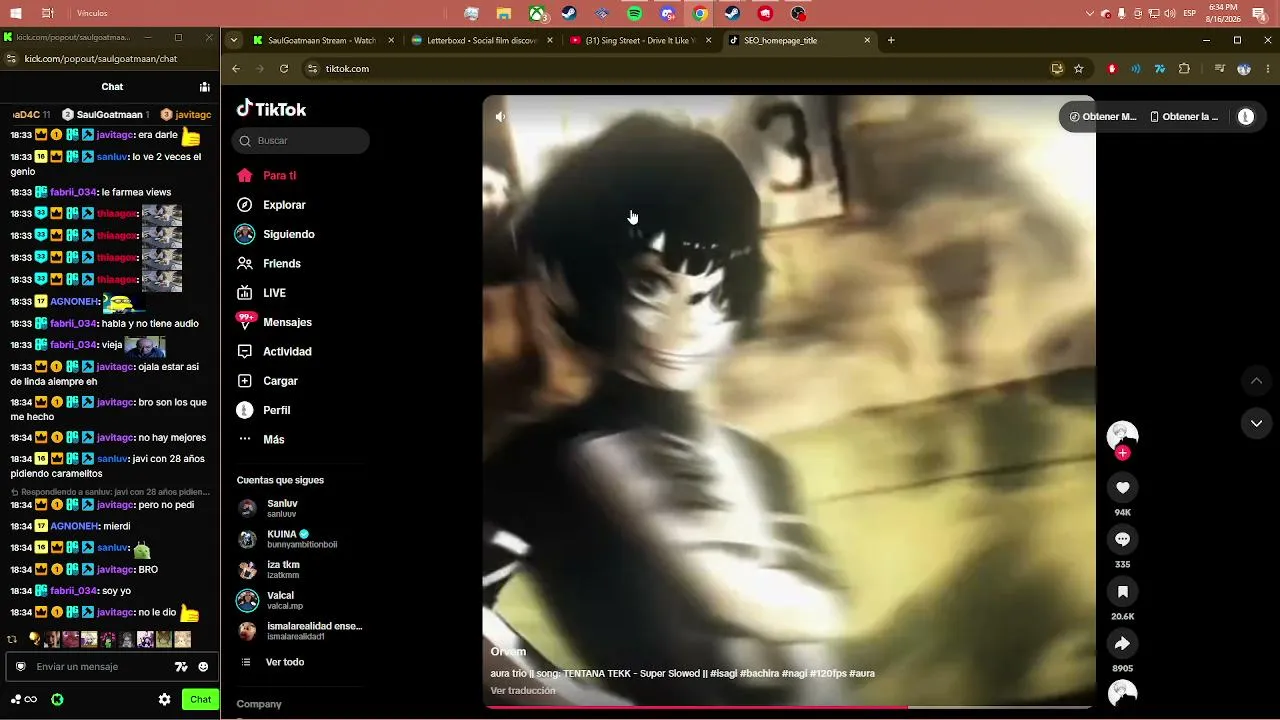Open a new browser tab

[x=891, y=41]
